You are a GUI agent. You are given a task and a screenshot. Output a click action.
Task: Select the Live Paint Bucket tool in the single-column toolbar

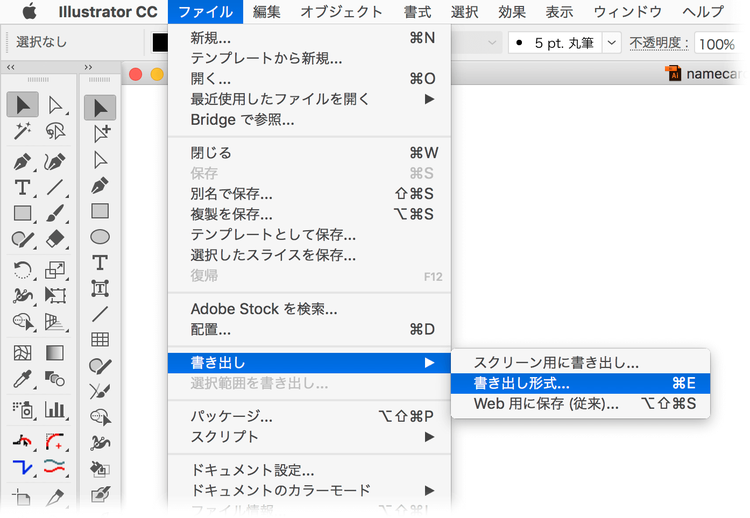click(x=100, y=469)
